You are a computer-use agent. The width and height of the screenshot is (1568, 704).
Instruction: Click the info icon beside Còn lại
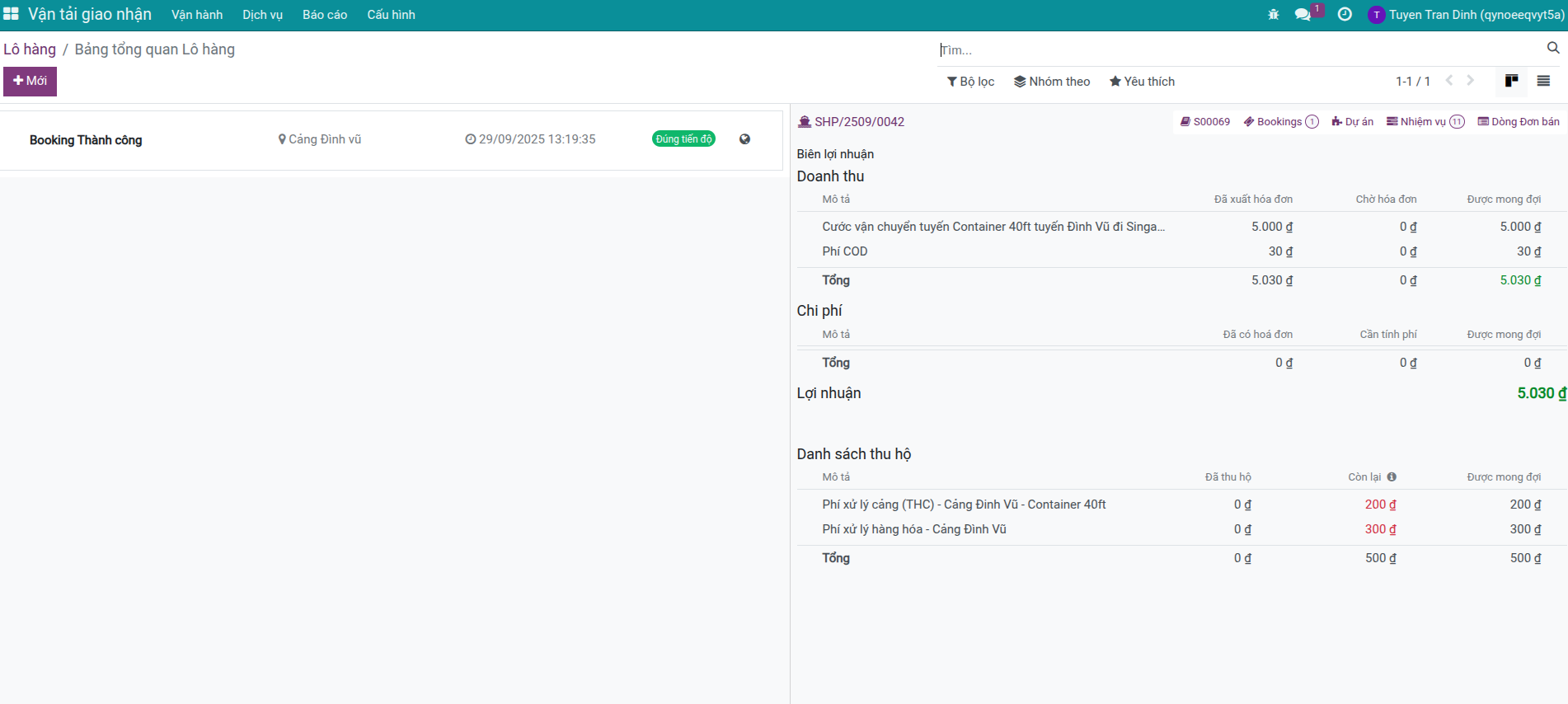pyautogui.click(x=1392, y=477)
